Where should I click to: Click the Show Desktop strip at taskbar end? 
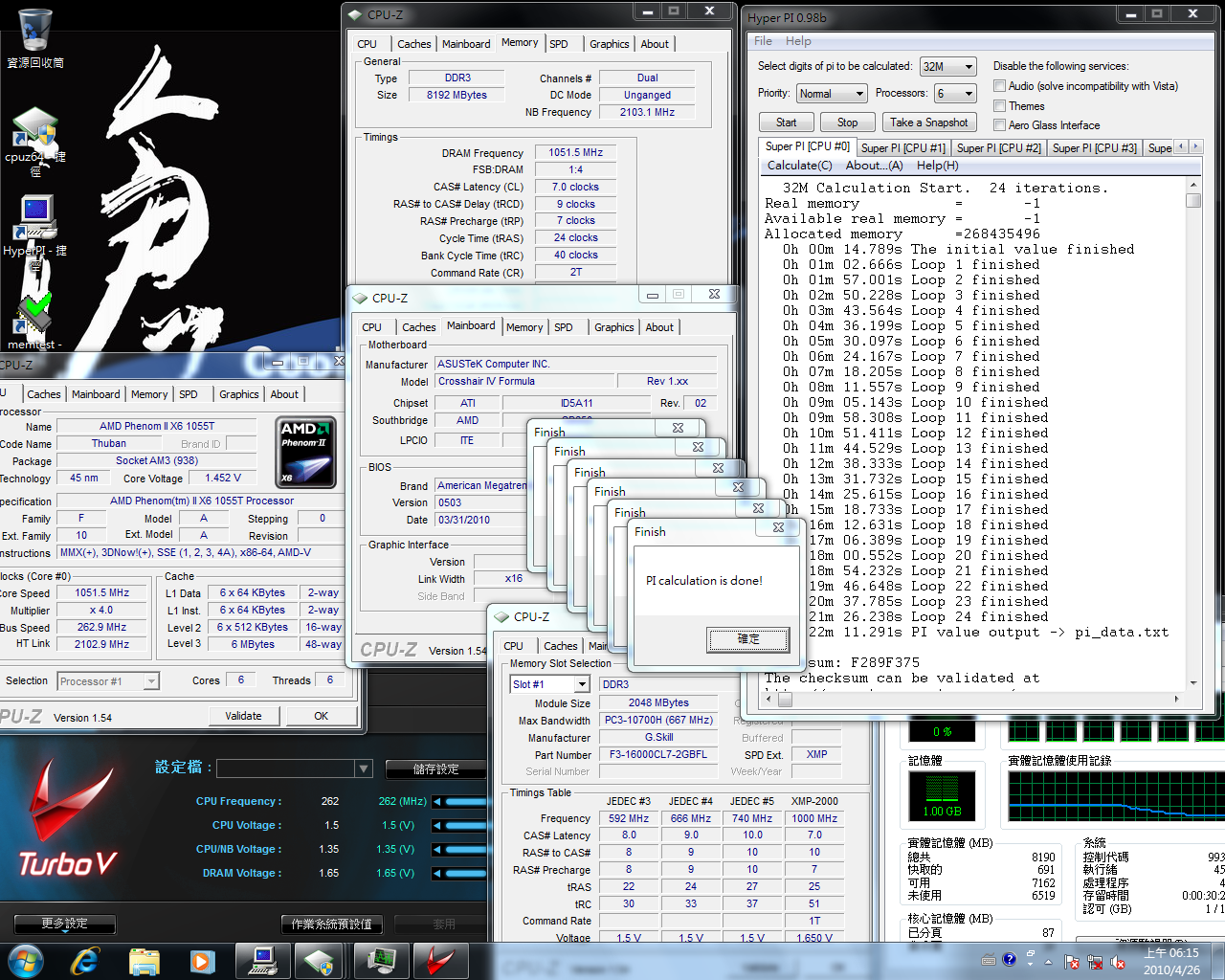click(1216, 961)
